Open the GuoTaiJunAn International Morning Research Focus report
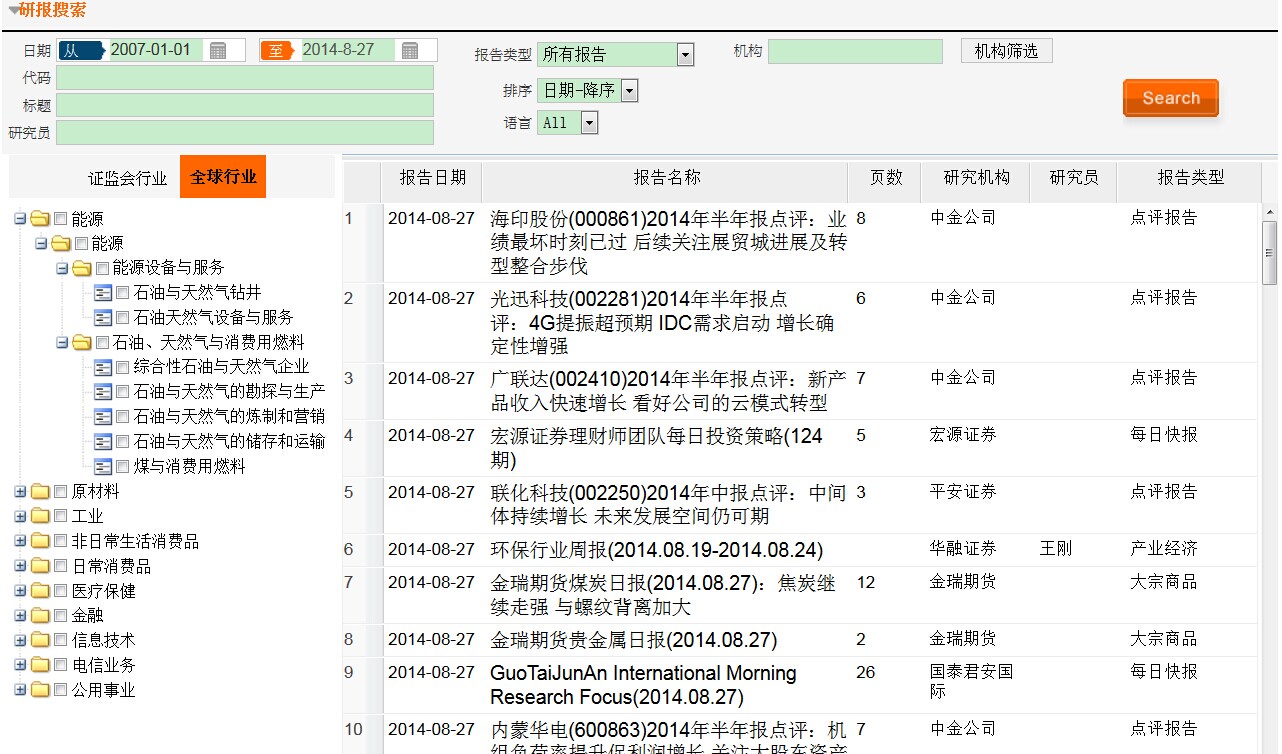The height and width of the screenshot is (754, 1282). 643,685
